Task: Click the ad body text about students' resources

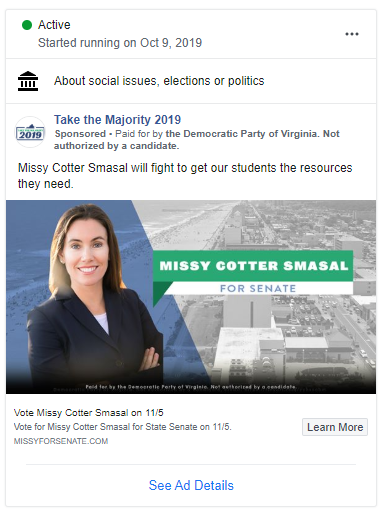Action: 185,176
